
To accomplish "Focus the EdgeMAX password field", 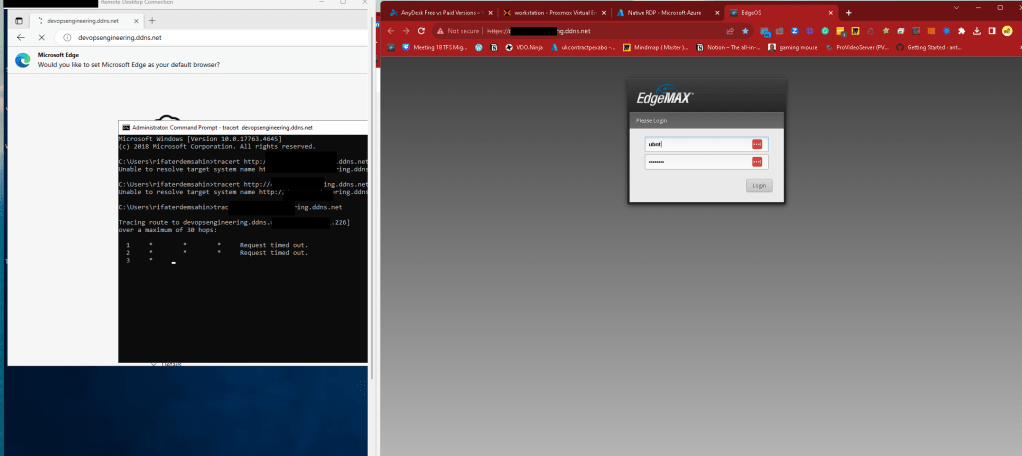I will click(x=707, y=162).
